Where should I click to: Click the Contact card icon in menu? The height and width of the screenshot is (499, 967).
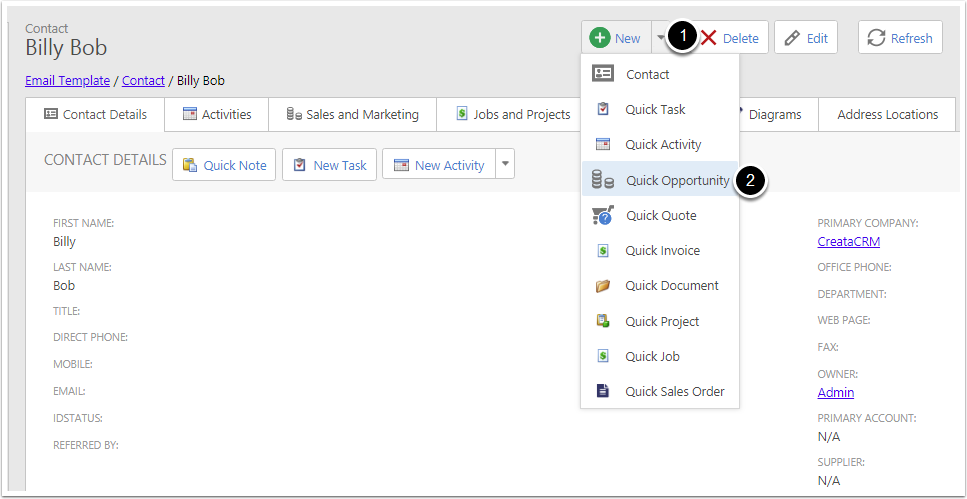pyautogui.click(x=602, y=74)
